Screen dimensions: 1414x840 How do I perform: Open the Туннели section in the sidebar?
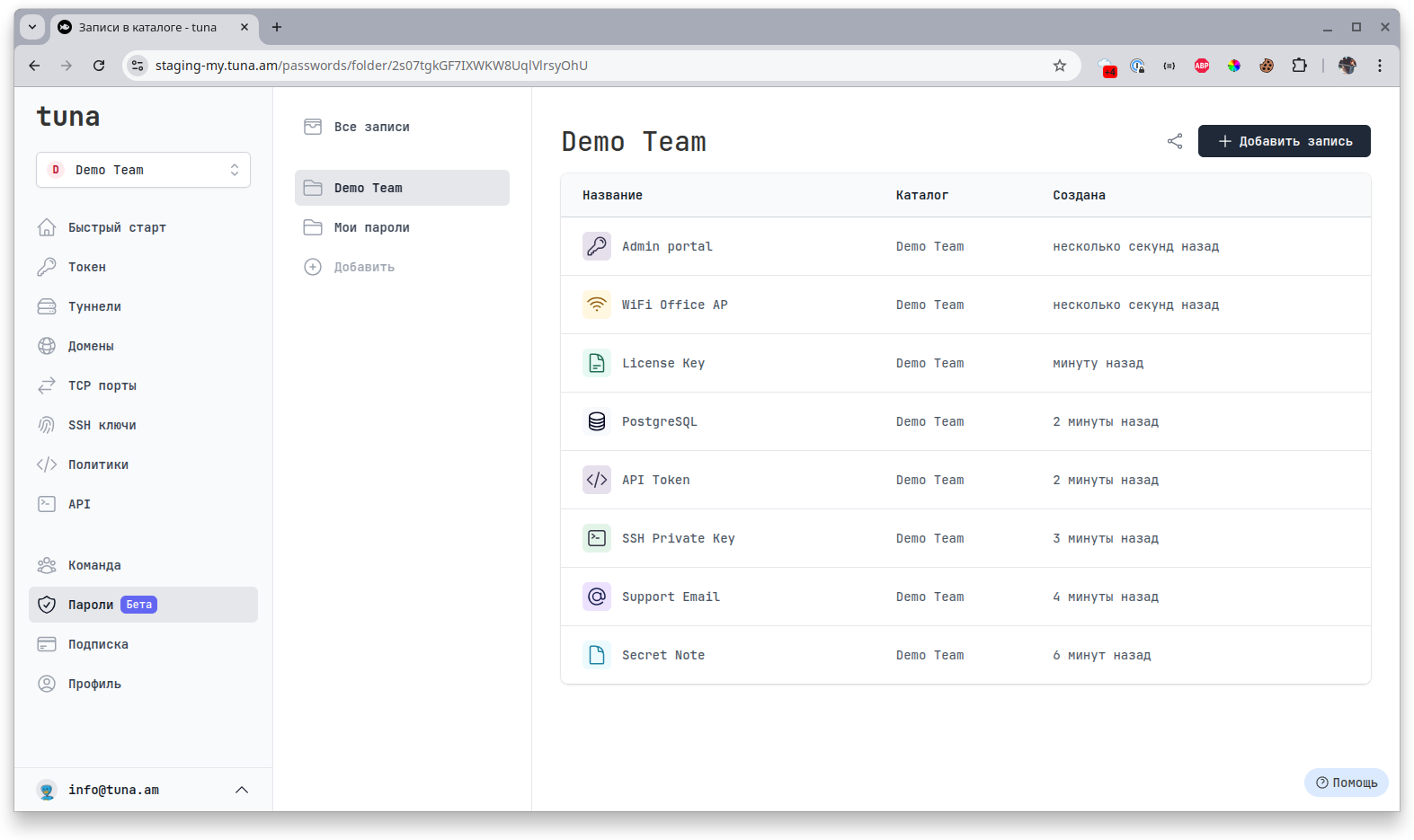[94, 306]
